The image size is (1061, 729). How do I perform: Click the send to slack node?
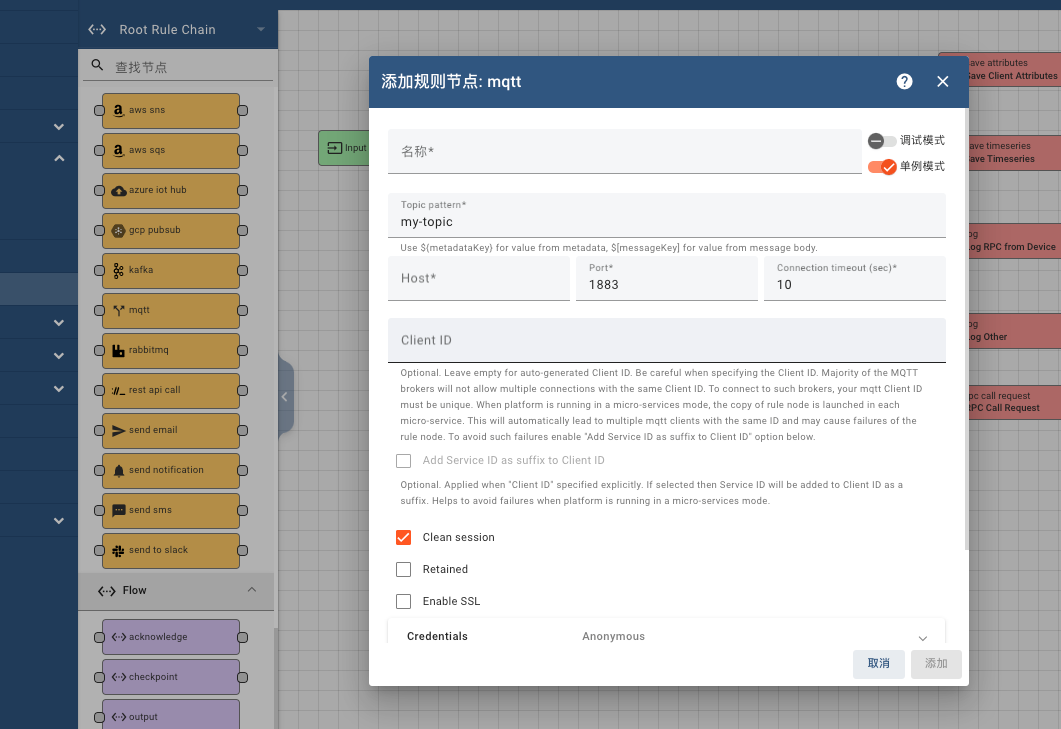[170, 550]
